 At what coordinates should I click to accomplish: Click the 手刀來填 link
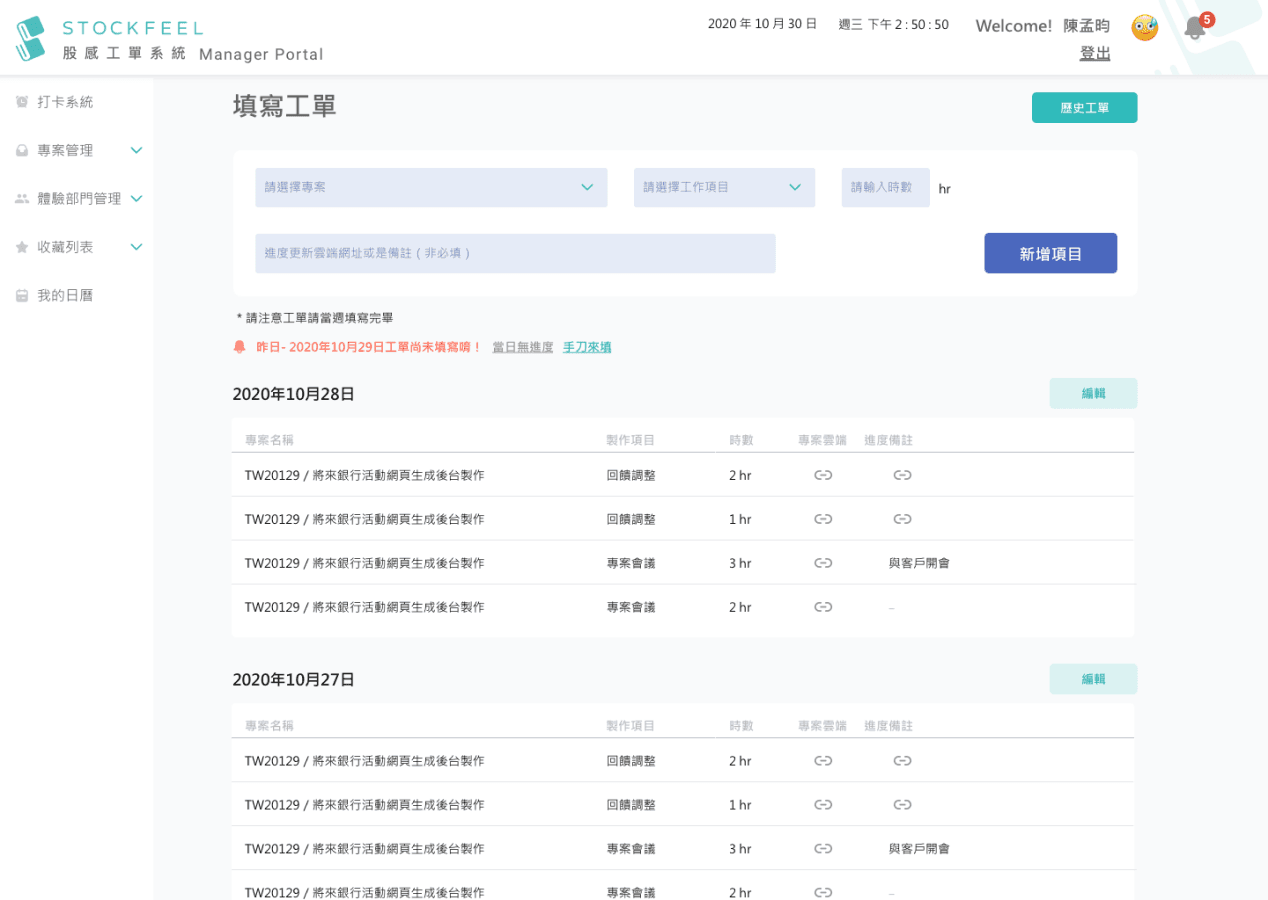tap(587, 347)
